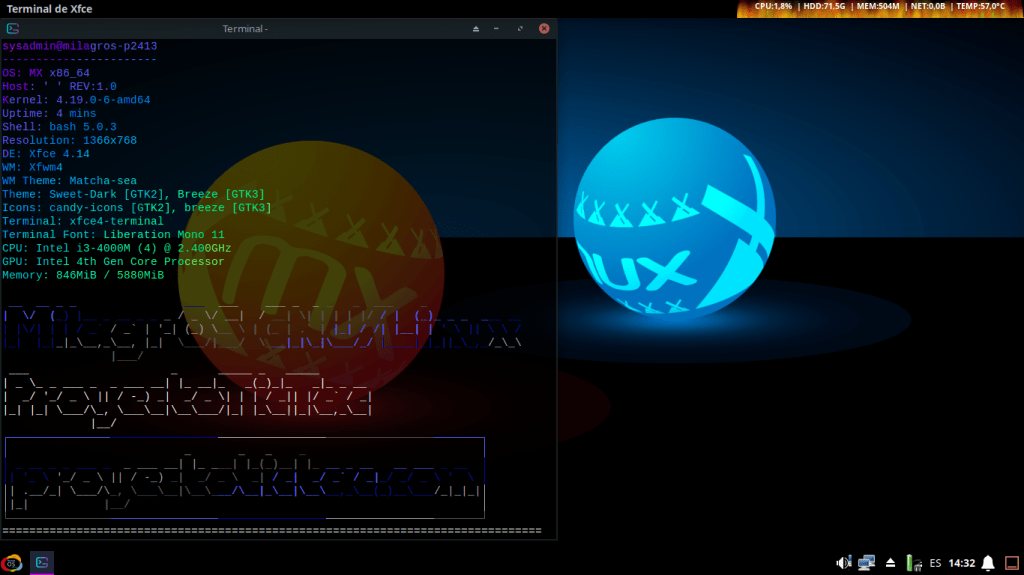Viewport: 1024px width, 575px height.
Task: Open the notifications bell icon
Action: [x=988, y=563]
